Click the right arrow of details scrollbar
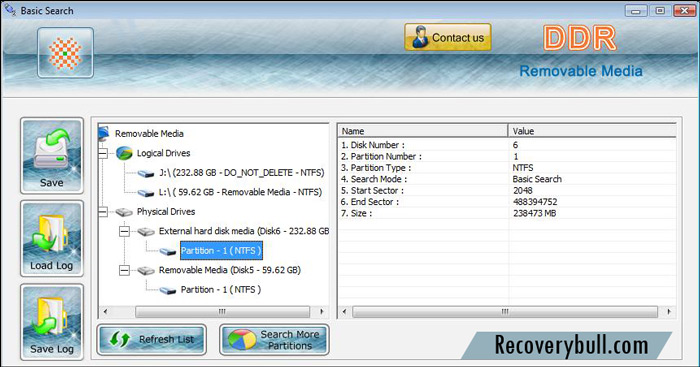Viewport: 700px width, 367px height. coord(669,311)
